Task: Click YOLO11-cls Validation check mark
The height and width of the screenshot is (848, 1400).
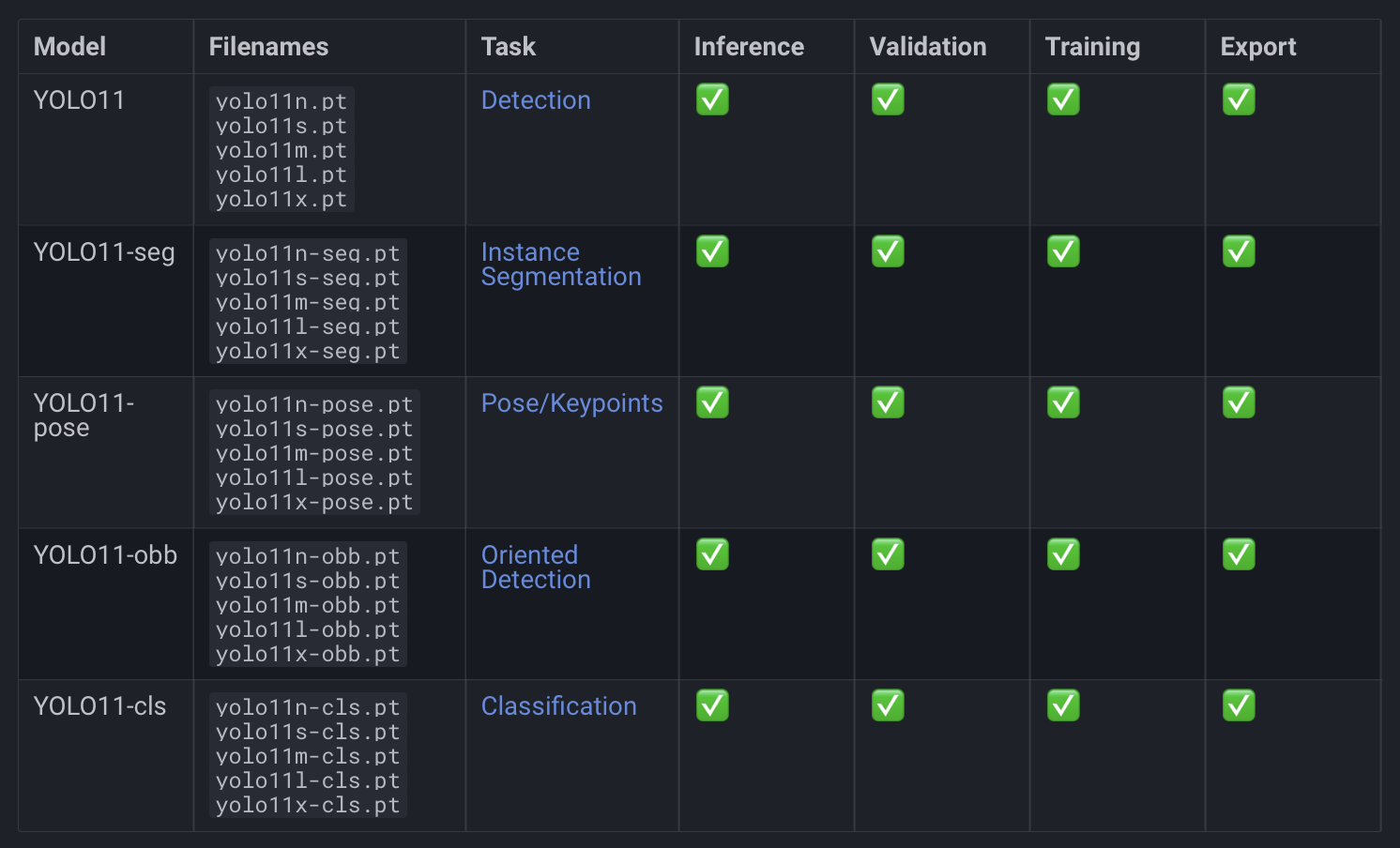Action: [888, 705]
